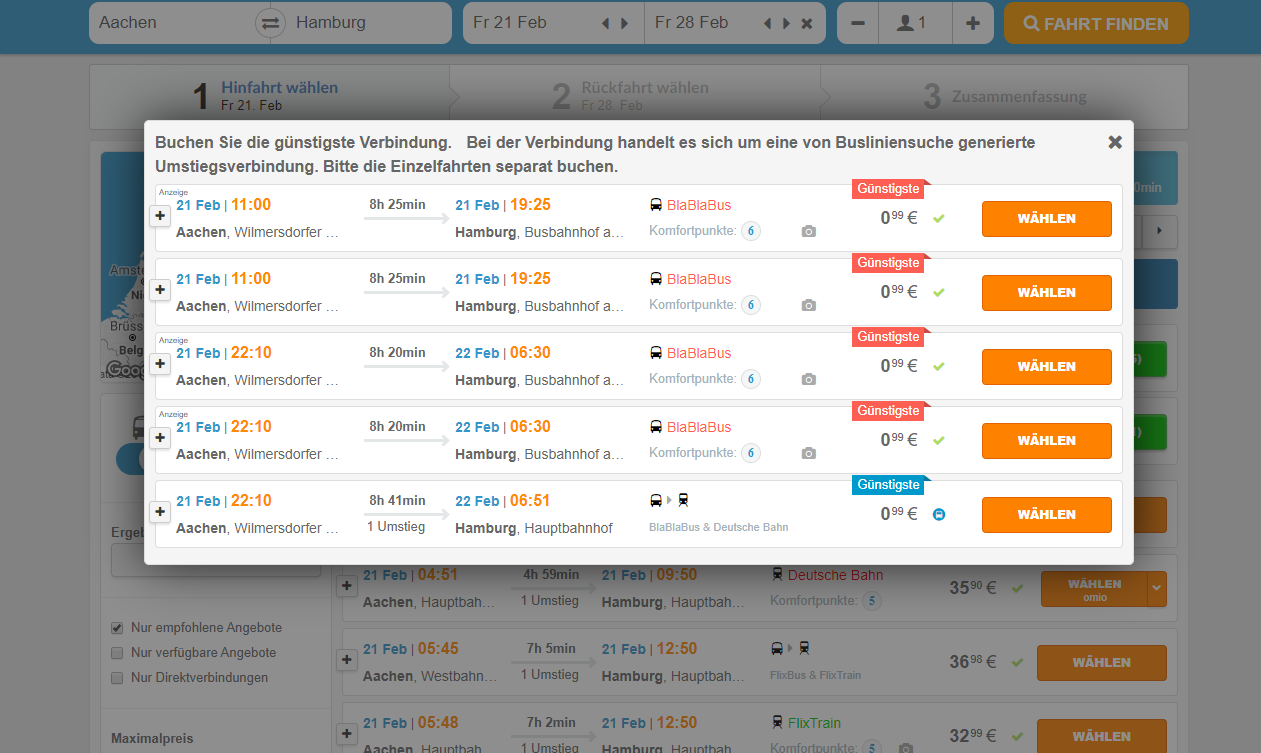Close the cheapest connection popup

(x=1115, y=142)
